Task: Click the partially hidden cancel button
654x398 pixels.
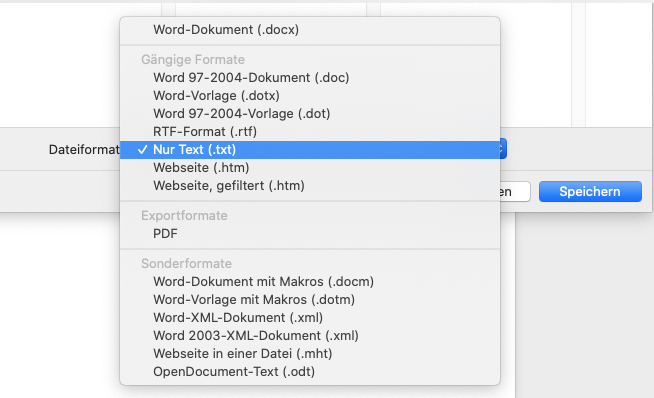Action: pos(515,192)
